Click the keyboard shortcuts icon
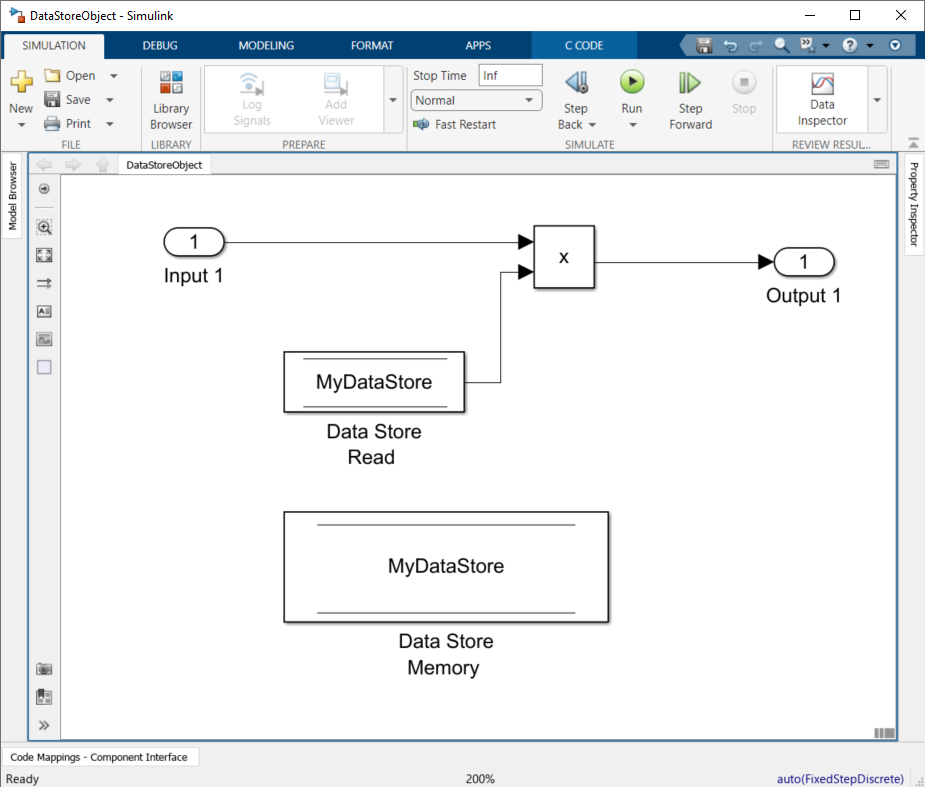The image size is (925, 787). click(x=881, y=164)
